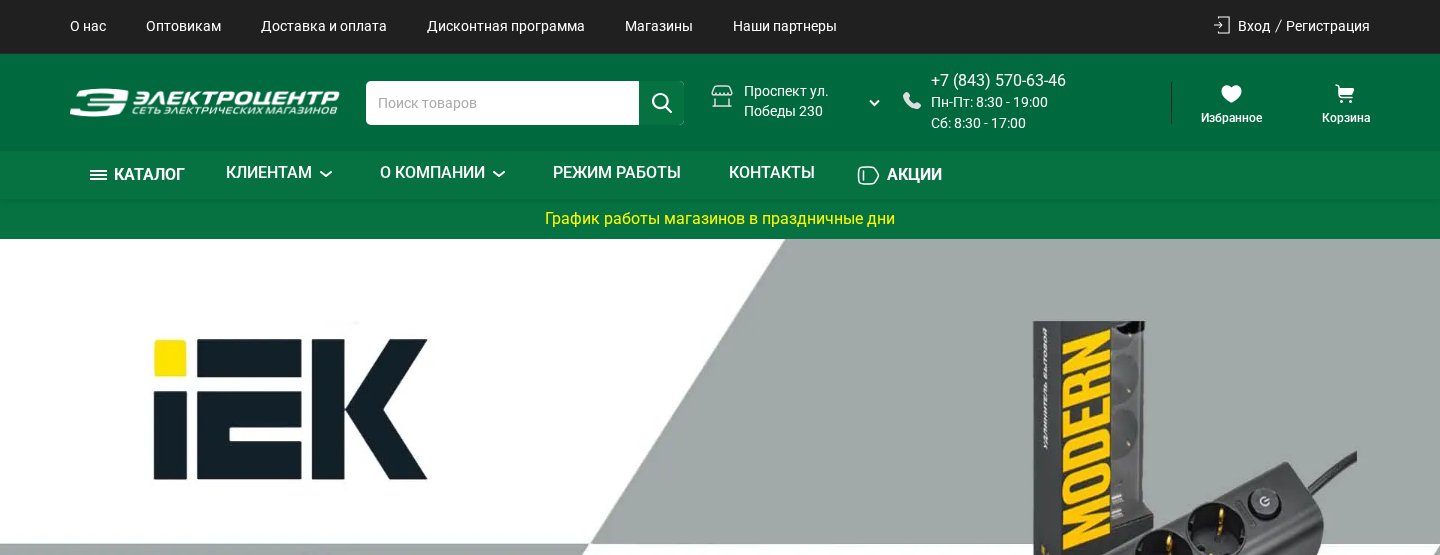Screen dimensions: 1440x555
Task: Click the phone handset icon
Action: click(911, 100)
